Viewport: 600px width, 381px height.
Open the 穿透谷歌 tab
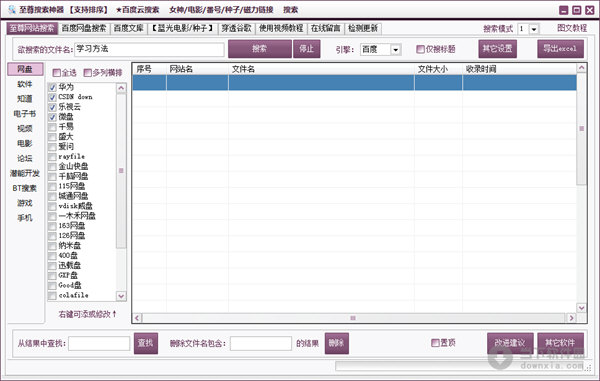(x=236, y=28)
